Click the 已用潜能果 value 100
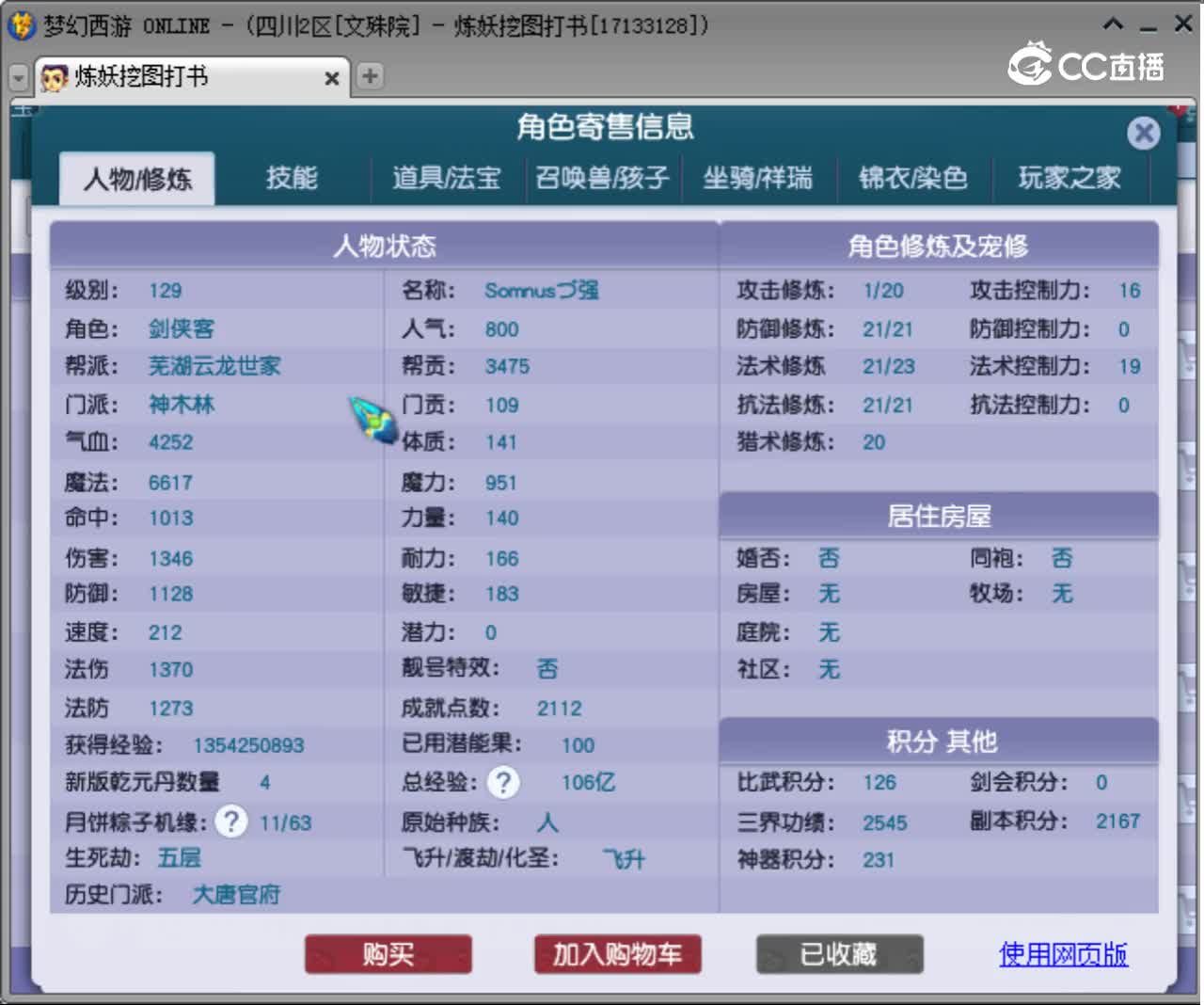1204x1005 pixels. [x=578, y=745]
